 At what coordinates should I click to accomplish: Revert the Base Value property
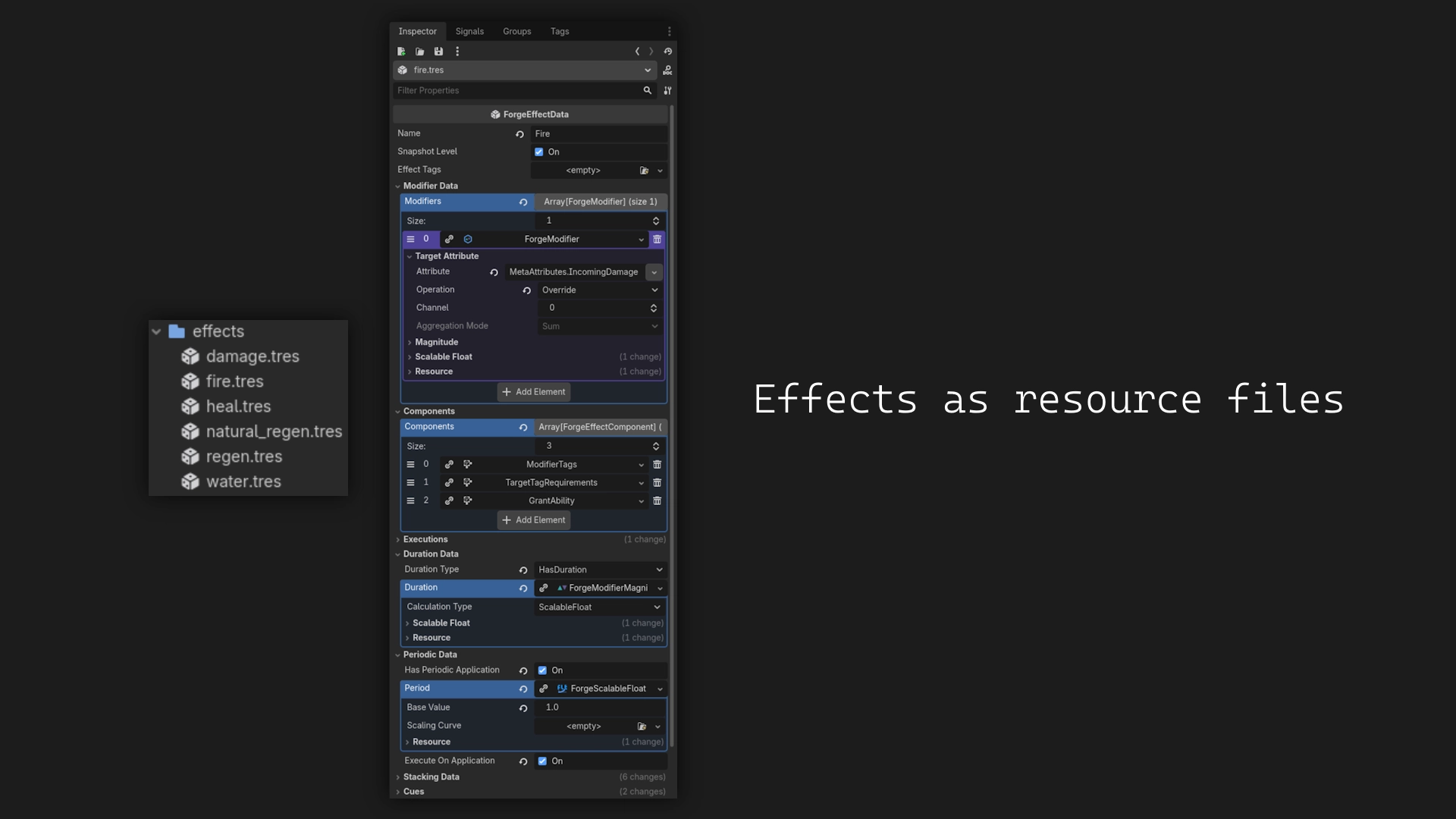[x=523, y=708]
